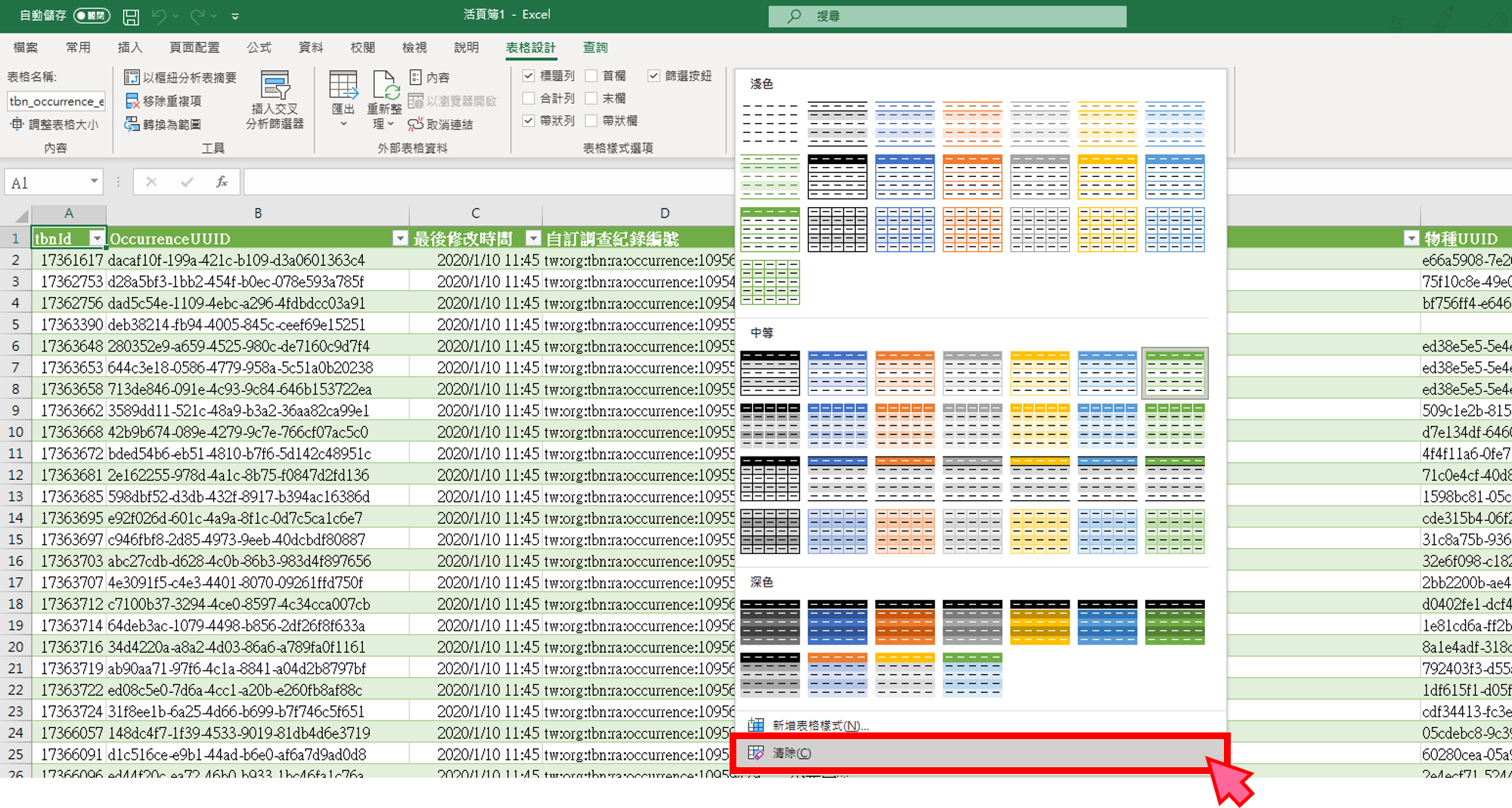Click the Undo arrow icon
Image resolution: width=1512 pixels, height=808 pixels.
point(159,16)
